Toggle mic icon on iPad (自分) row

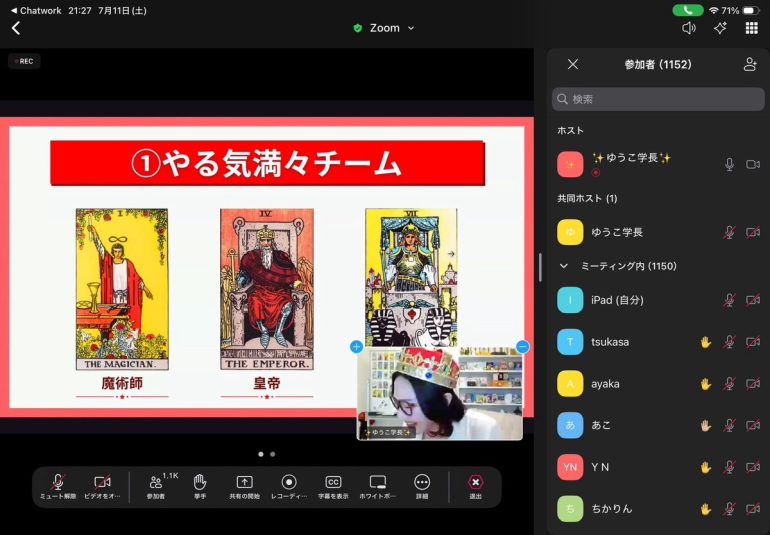[729, 300]
